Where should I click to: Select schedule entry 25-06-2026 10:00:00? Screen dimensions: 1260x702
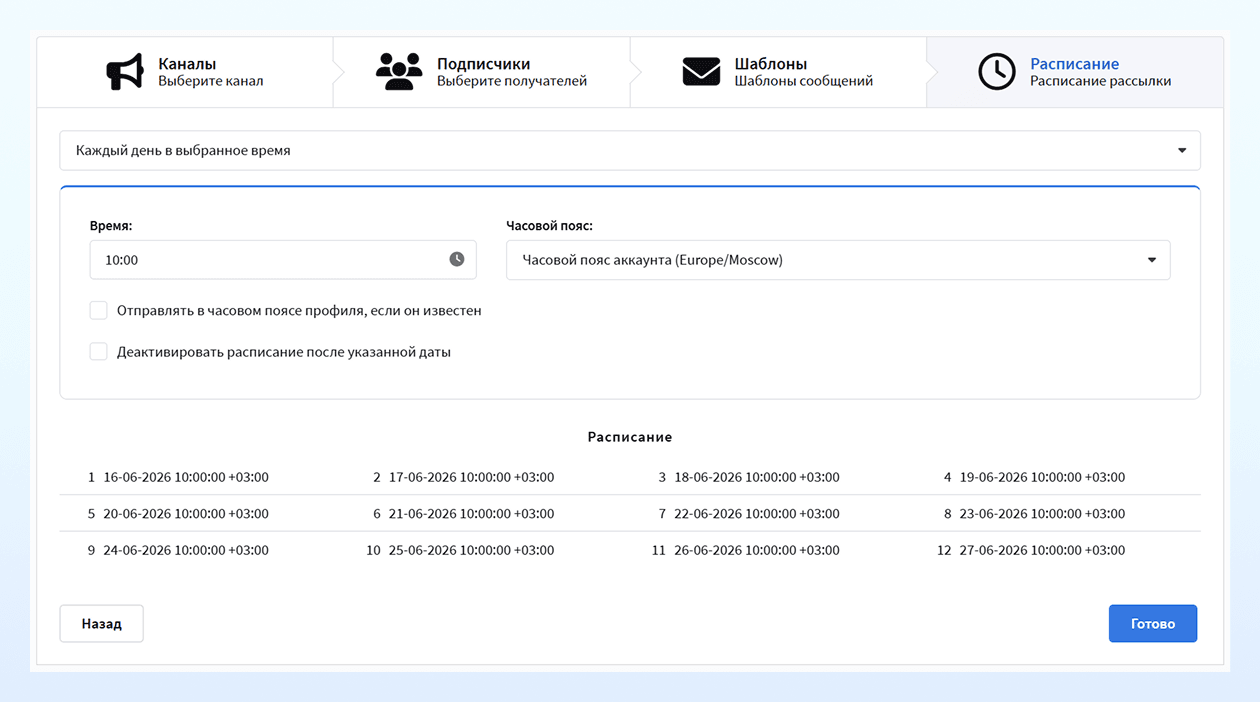(471, 550)
